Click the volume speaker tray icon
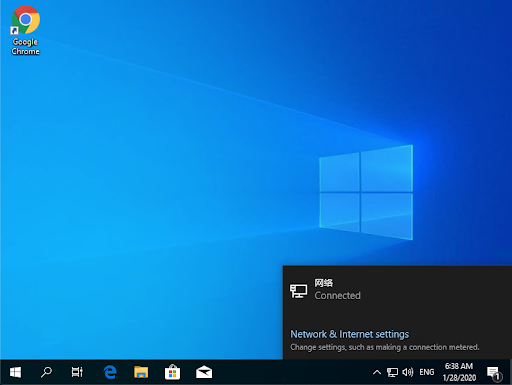512x385 pixels. [408, 372]
